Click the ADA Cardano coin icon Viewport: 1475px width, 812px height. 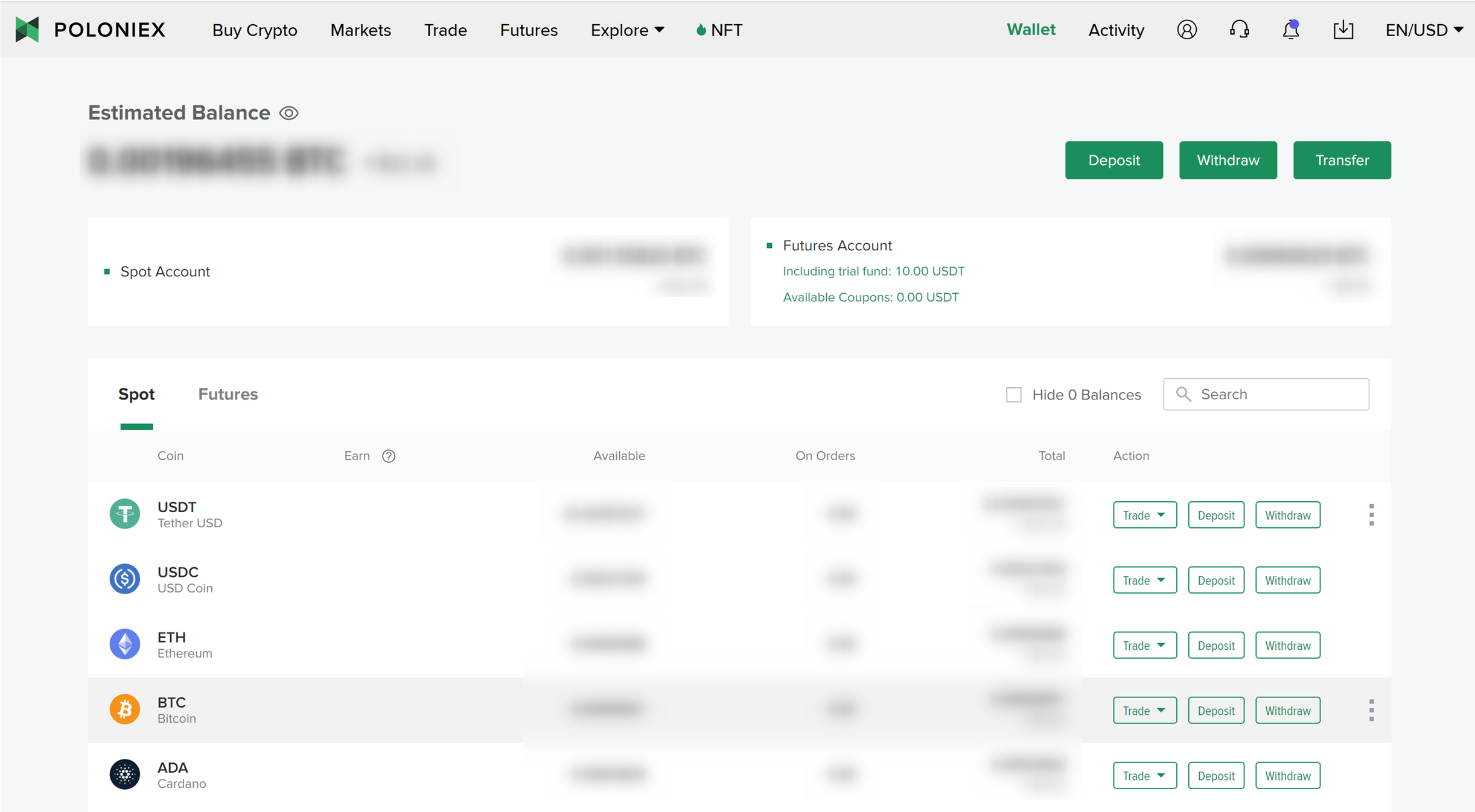[x=125, y=775]
